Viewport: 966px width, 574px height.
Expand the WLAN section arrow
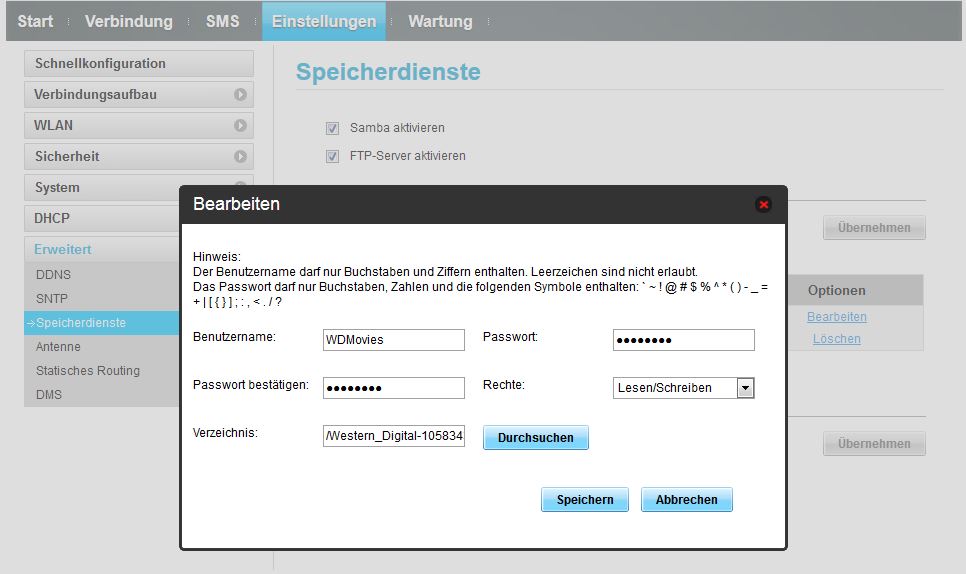240,126
